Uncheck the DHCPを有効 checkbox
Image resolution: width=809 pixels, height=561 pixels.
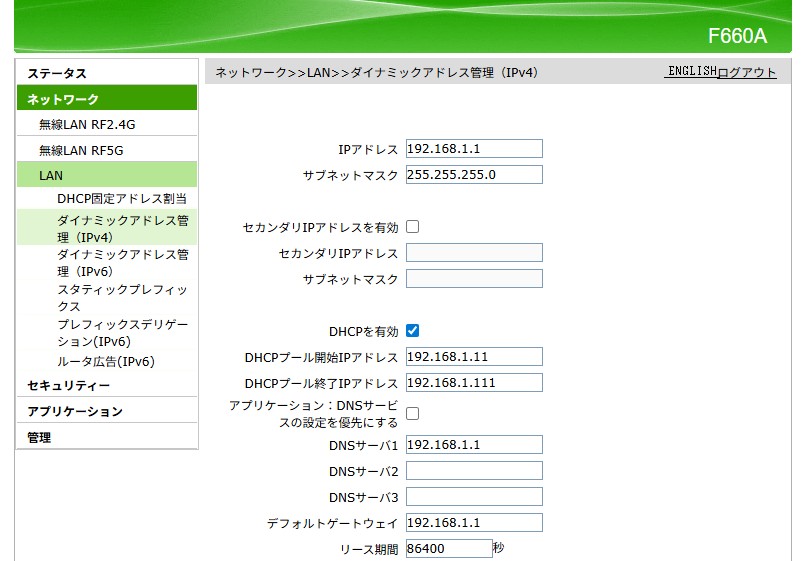tap(412, 331)
